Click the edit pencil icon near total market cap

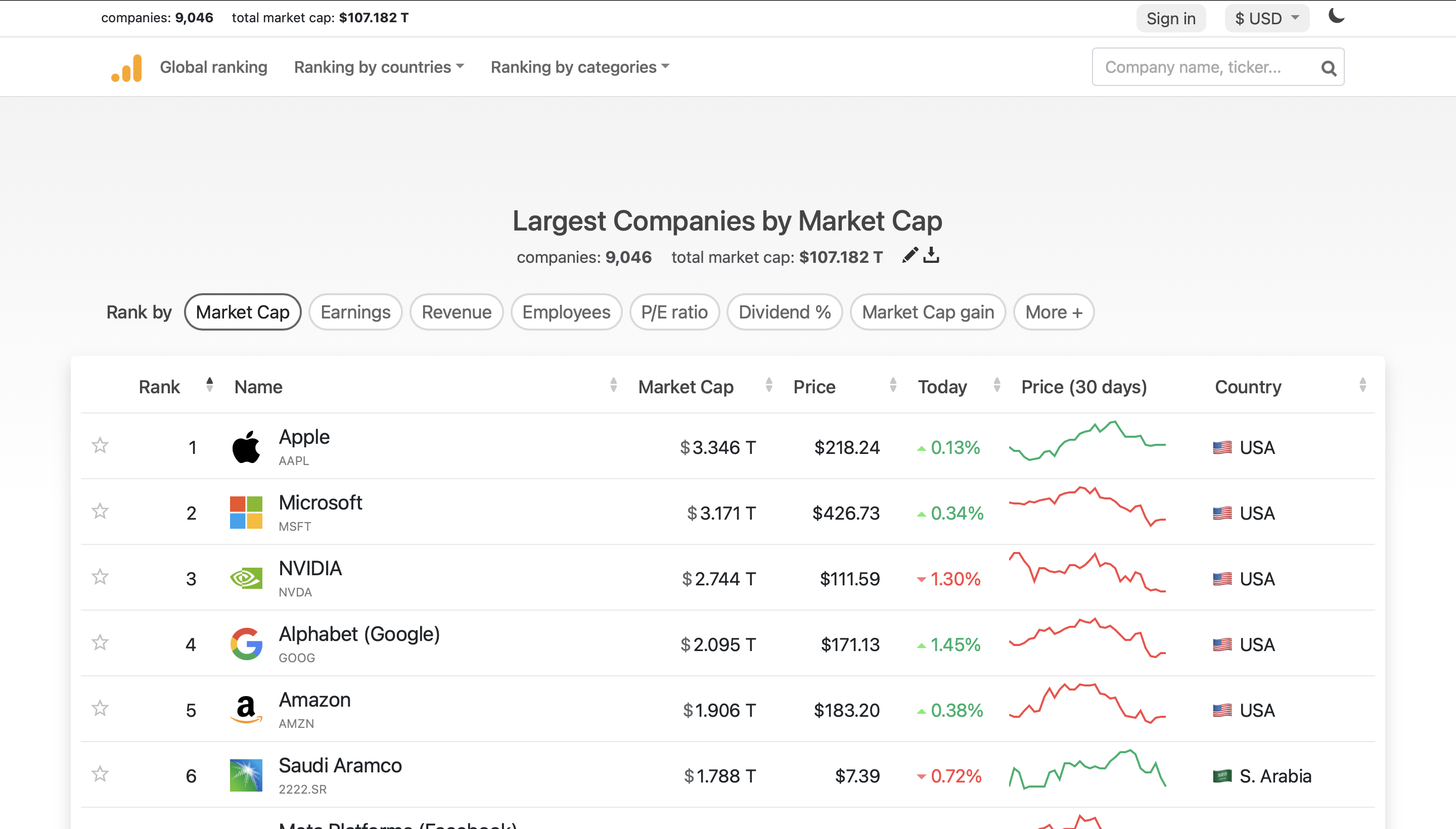[907, 255]
